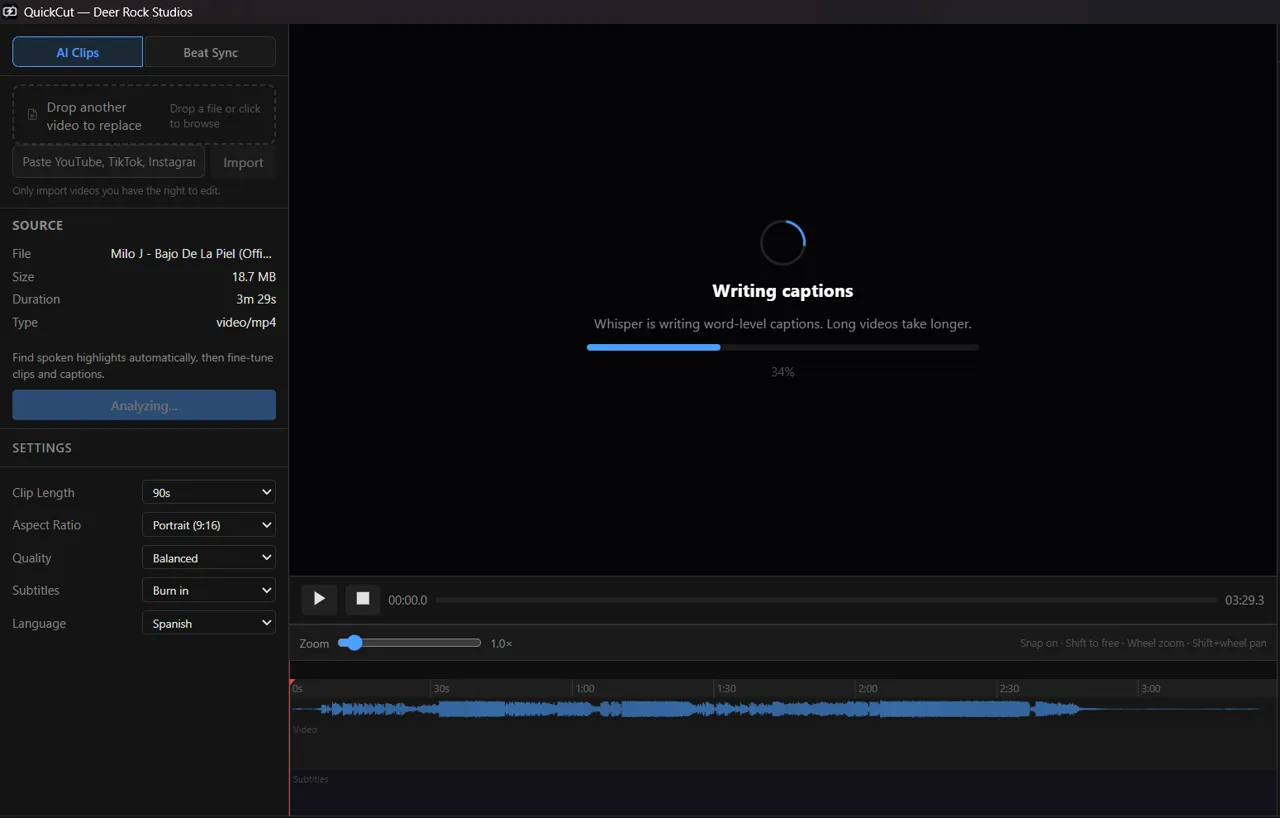Image resolution: width=1280 pixels, height=818 pixels.
Task: Click the 18.7 MB size value
Action: click(254, 276)
